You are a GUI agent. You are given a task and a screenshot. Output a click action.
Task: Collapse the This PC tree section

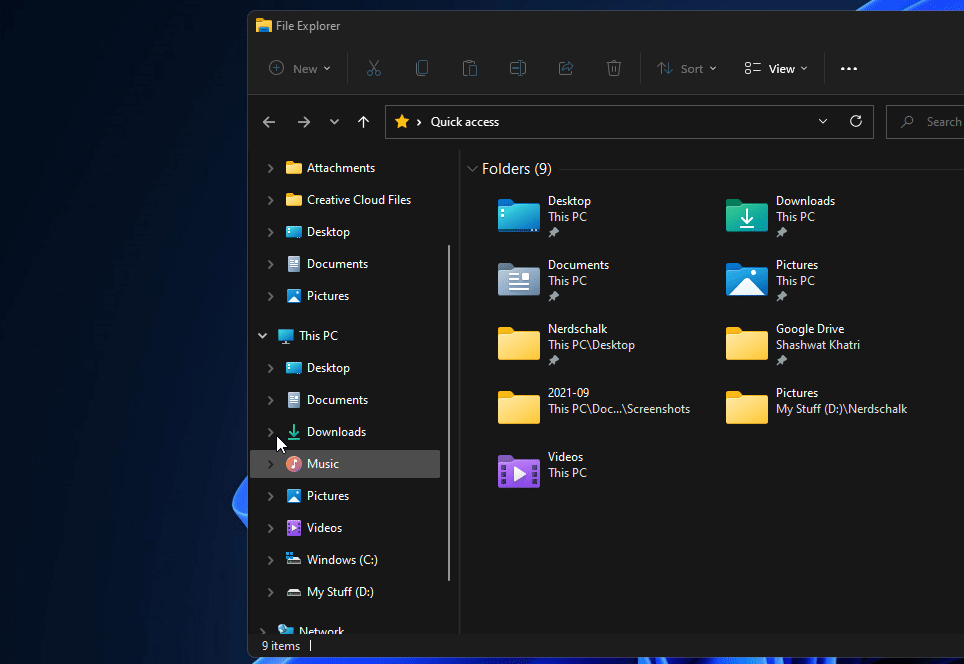point(262,335)
